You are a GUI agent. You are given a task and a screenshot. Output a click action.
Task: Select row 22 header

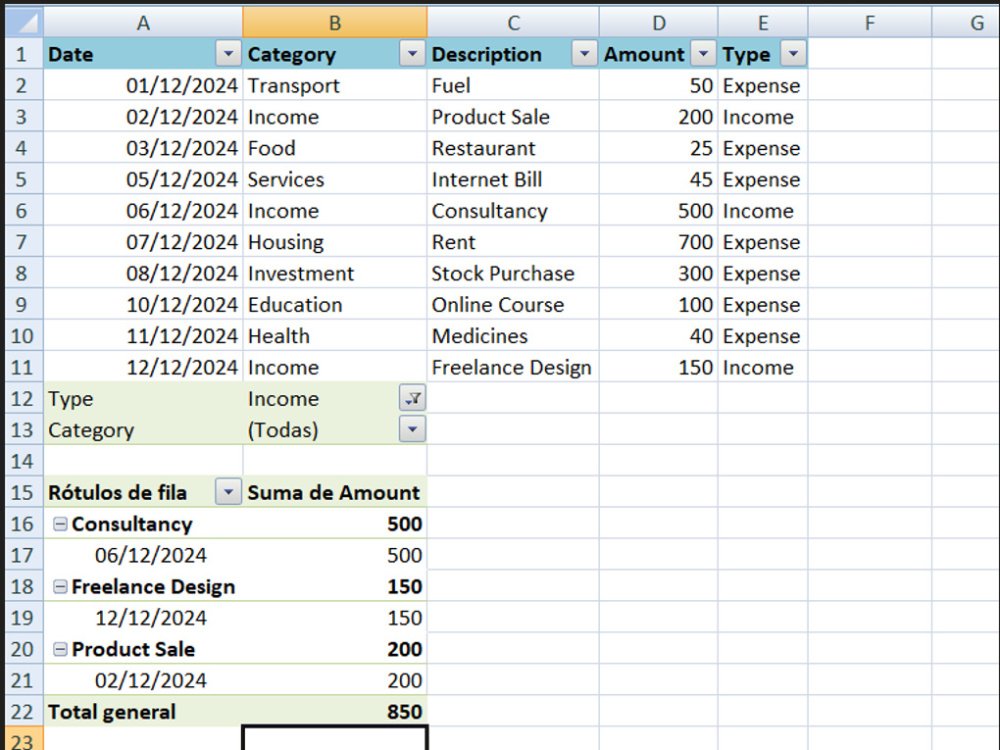[x=24, y=712]
